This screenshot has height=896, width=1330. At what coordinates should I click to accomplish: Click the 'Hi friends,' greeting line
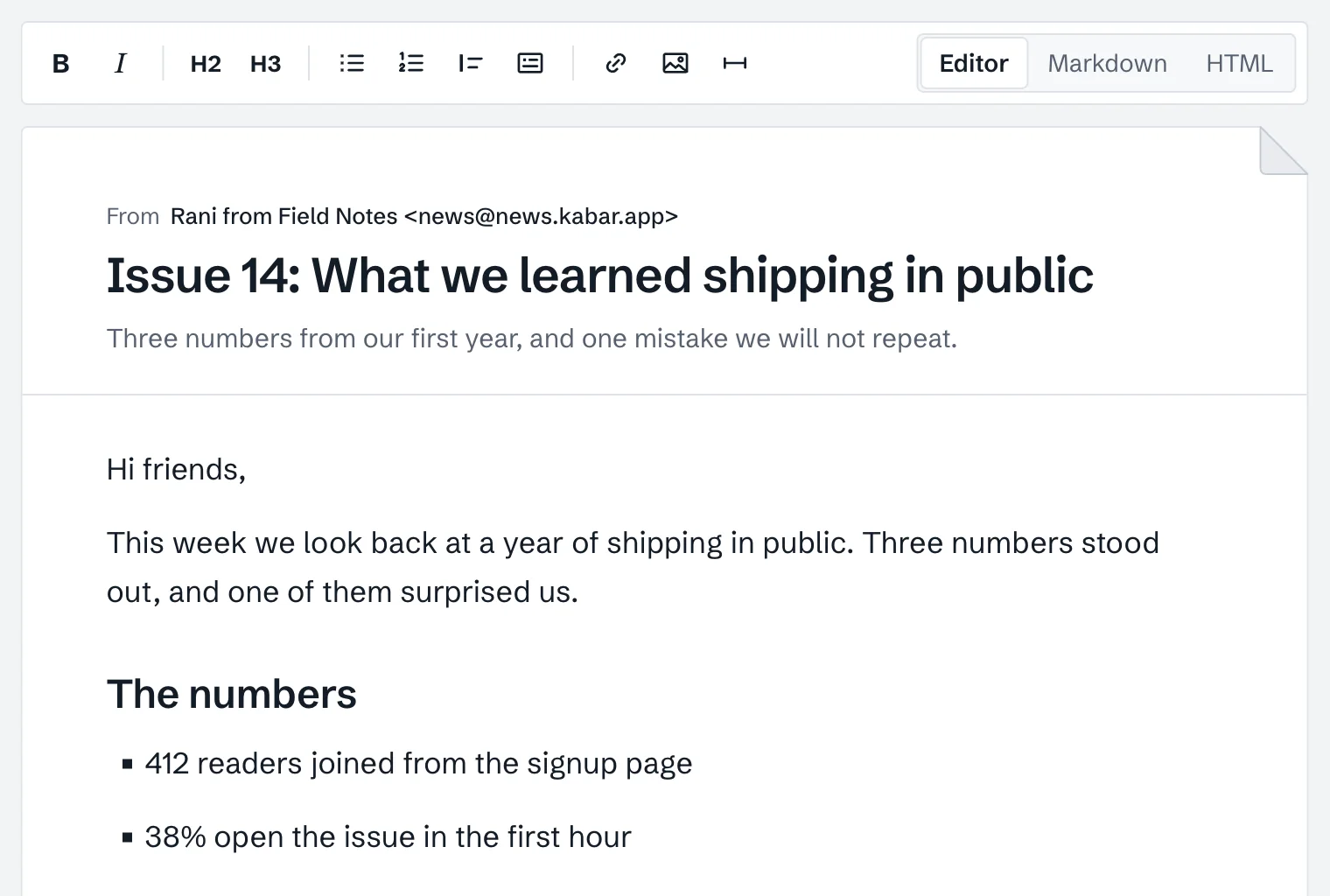point(177,470)
